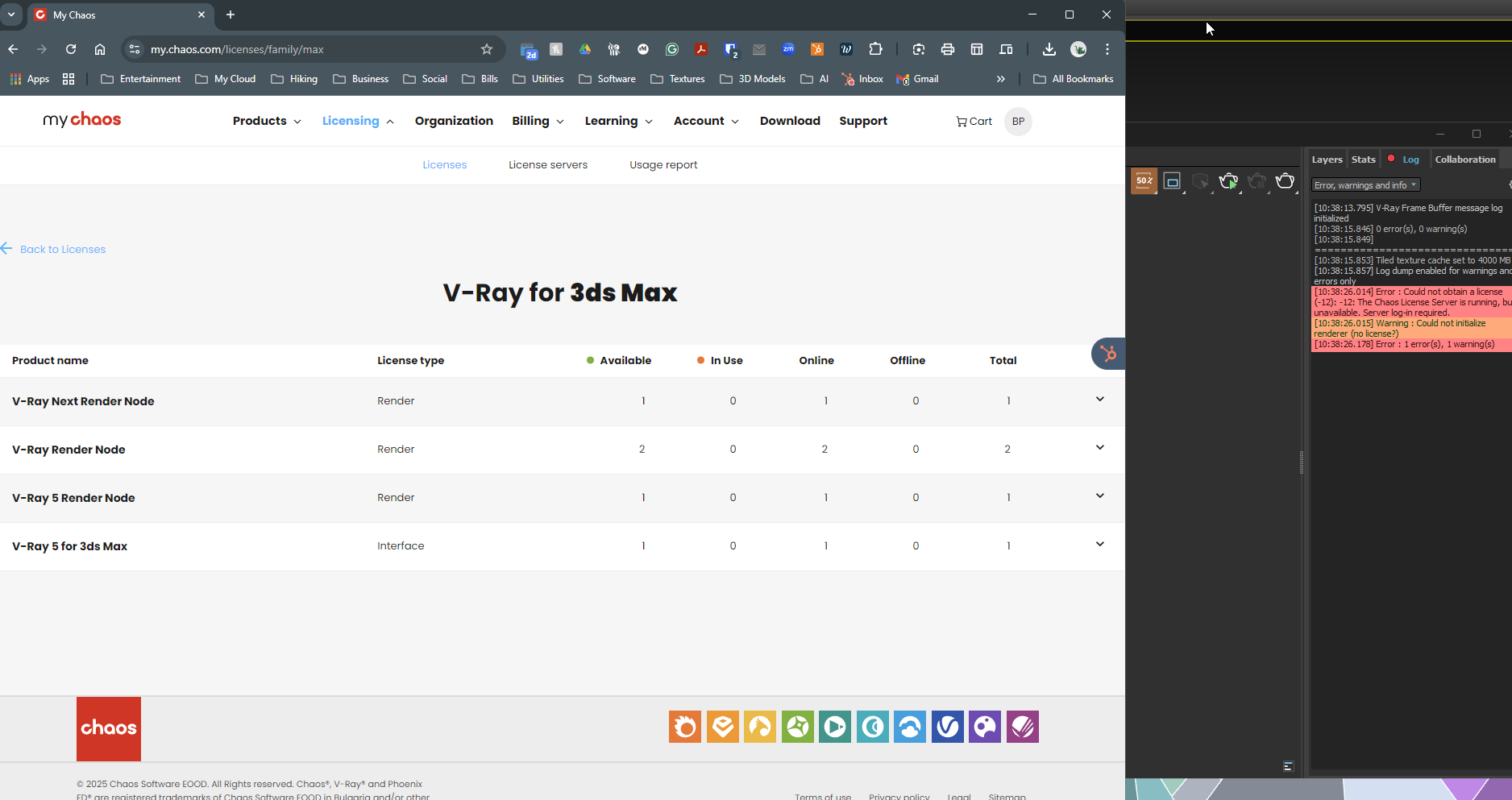1512x800 pixels.
Task: Collapse the Licensing dropdown menu
Action: pos(358,121)
